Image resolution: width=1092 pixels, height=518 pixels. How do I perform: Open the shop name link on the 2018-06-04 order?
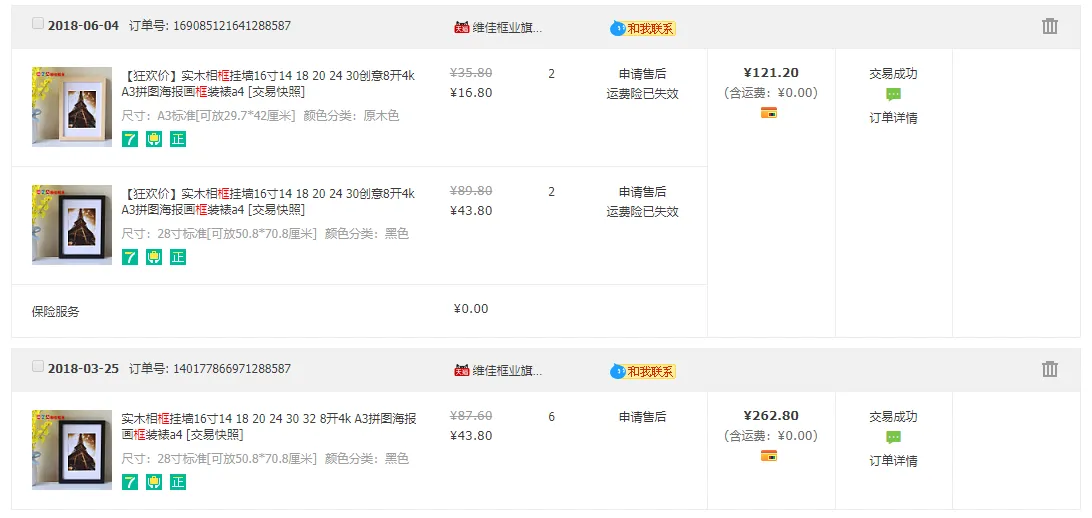pyautogui.click(x=507, y=27)
